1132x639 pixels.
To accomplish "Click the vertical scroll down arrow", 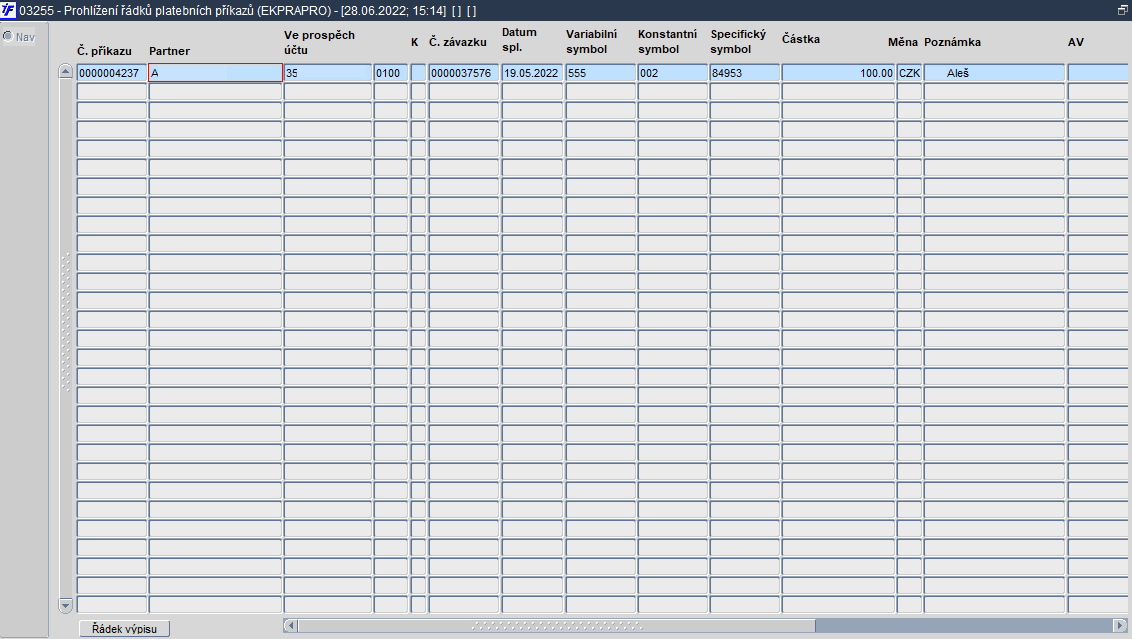I will [x=66, y=605].
